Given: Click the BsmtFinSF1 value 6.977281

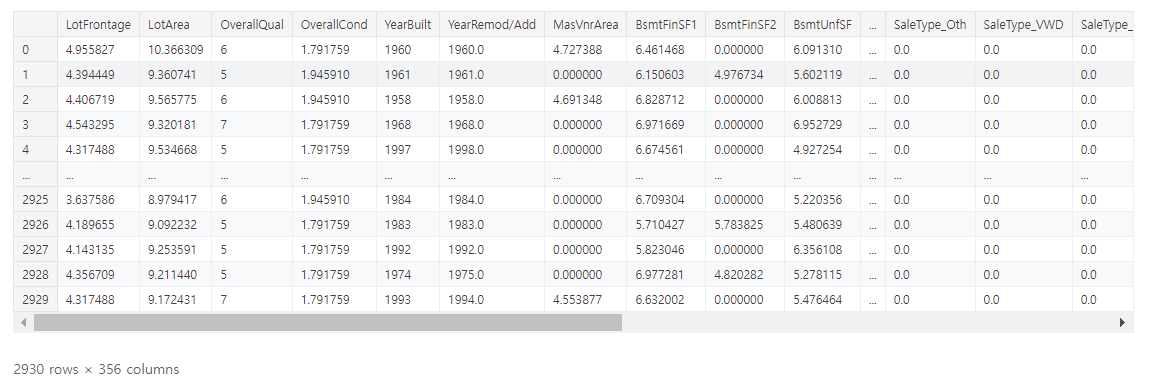Looking at the screenshot, I should point(660,275).
